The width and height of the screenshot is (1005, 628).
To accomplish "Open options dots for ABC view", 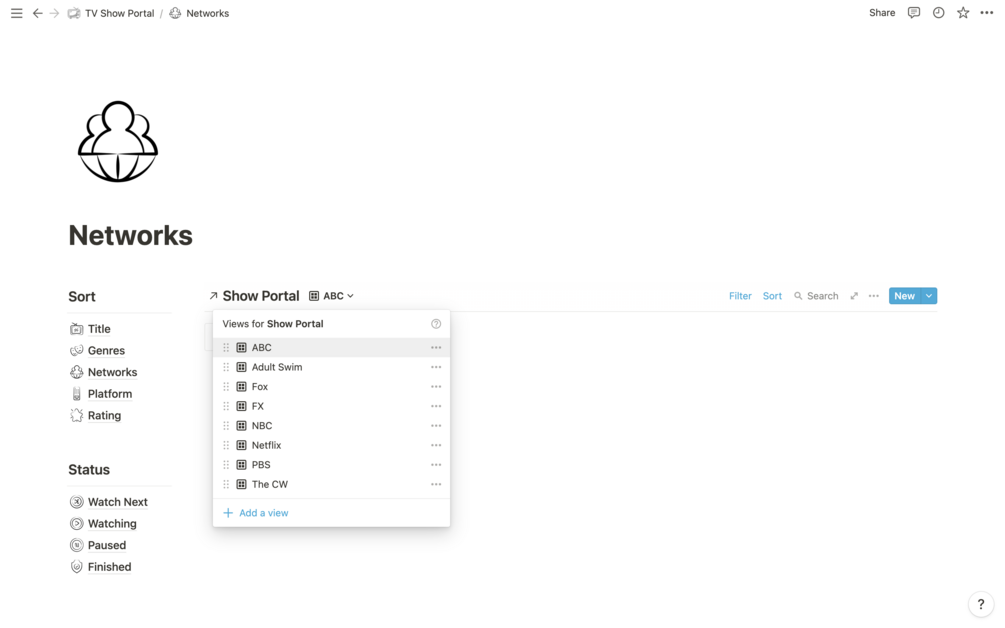I will pyautogui.click(x=436, y=347).
